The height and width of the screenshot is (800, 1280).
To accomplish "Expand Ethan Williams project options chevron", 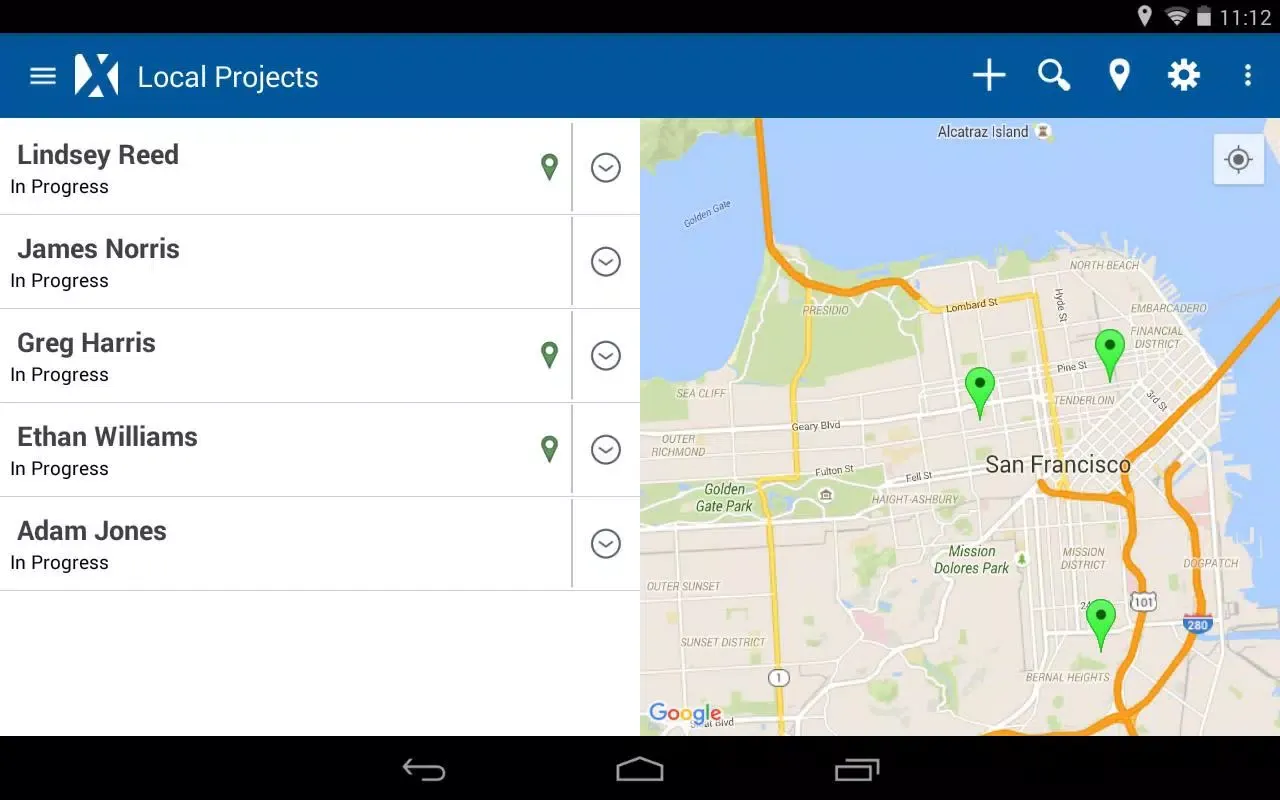I will point(606,450).
